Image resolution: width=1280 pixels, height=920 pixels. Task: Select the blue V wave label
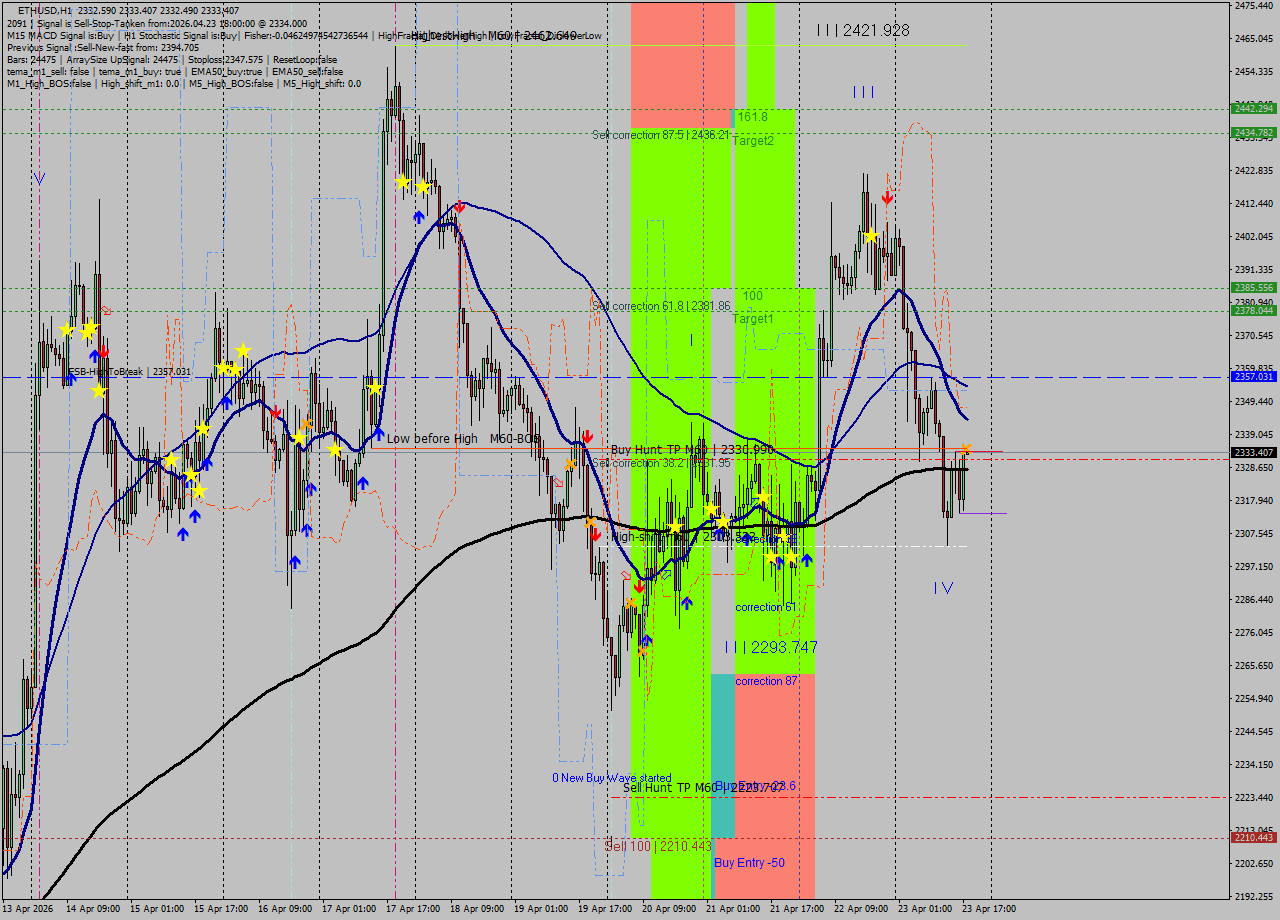[39, 179]
